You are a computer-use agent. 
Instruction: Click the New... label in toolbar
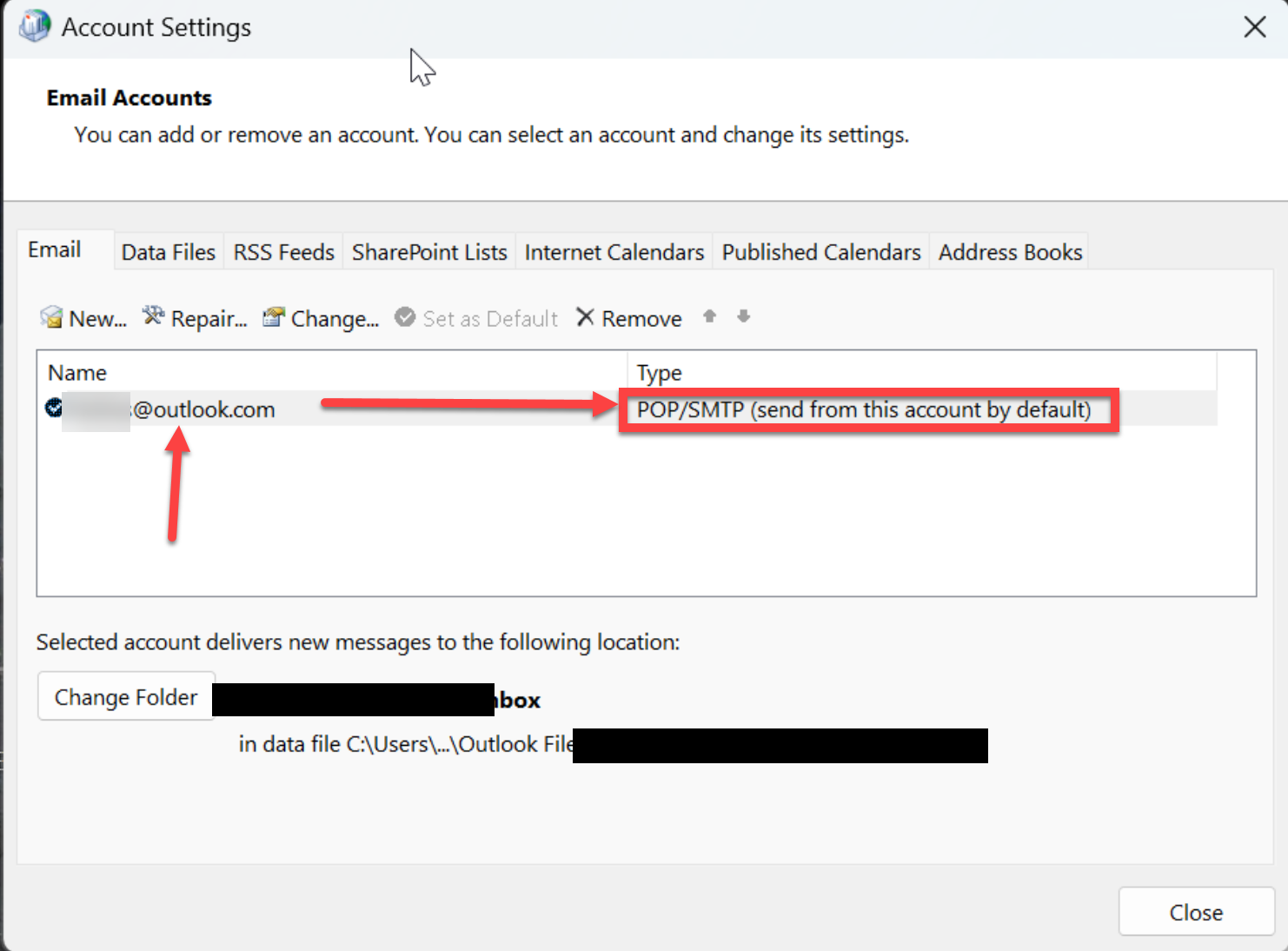coord(98,319)
